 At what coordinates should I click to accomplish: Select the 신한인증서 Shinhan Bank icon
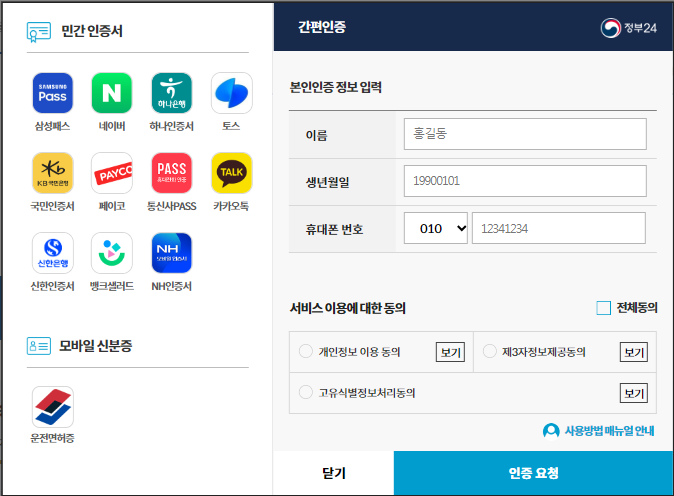pos(52,253)
